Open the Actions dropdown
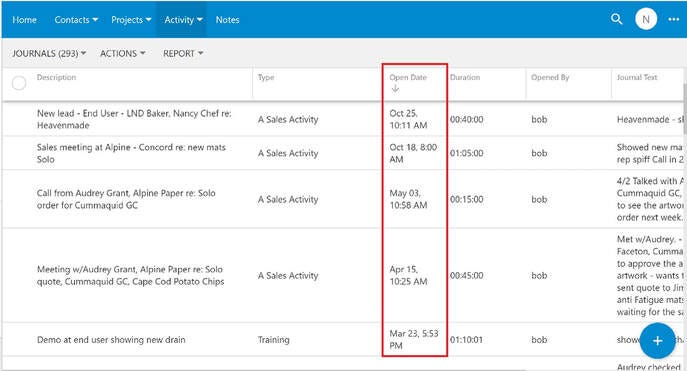687x371 pixels. [122, 53]
